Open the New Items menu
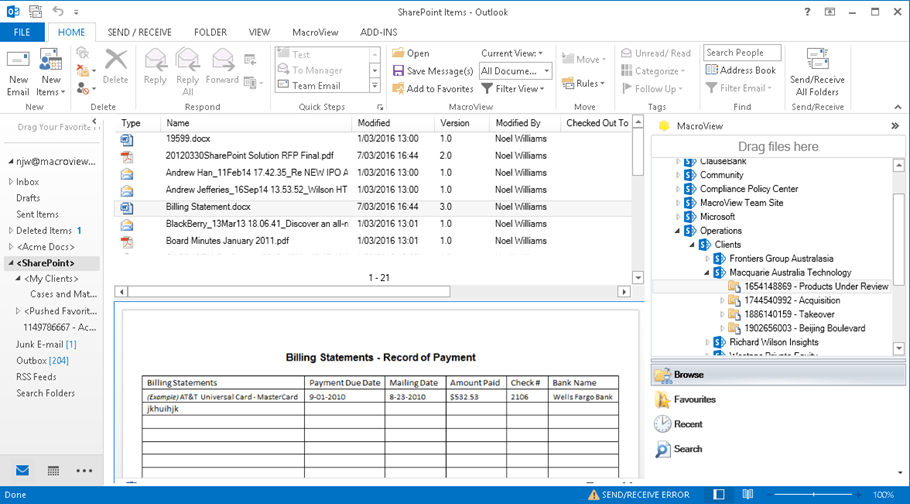Image resolution: width=910 pixels, height=504 pixels. [x=50, y=73]
